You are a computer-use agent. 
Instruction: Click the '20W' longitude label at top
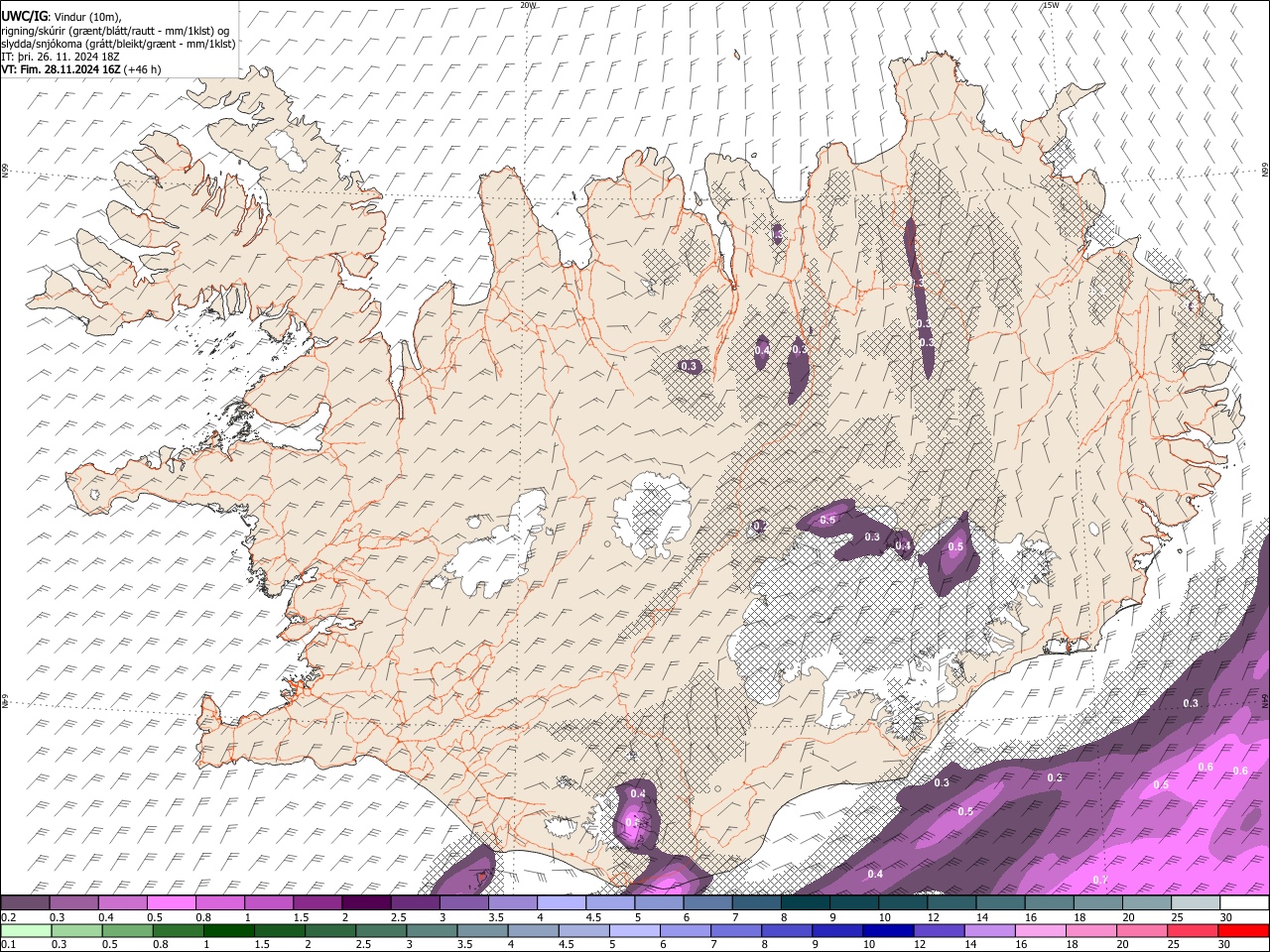(x=528, y=5)
